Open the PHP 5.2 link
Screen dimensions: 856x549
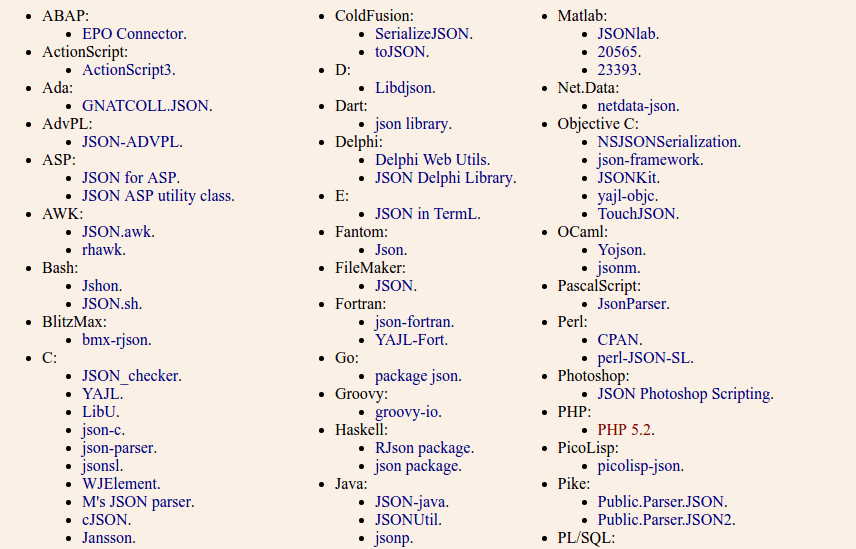(x=625, y=430)
